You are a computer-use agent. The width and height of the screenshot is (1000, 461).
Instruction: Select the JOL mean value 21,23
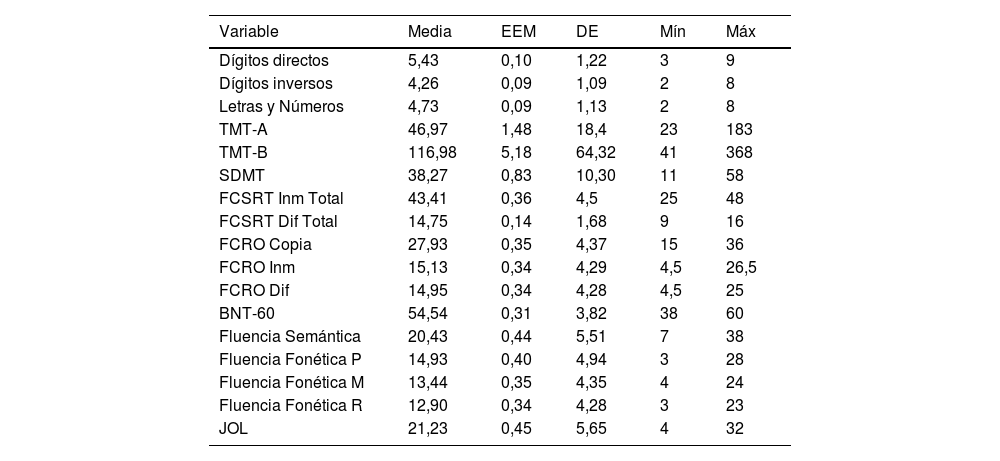point(428,428)
